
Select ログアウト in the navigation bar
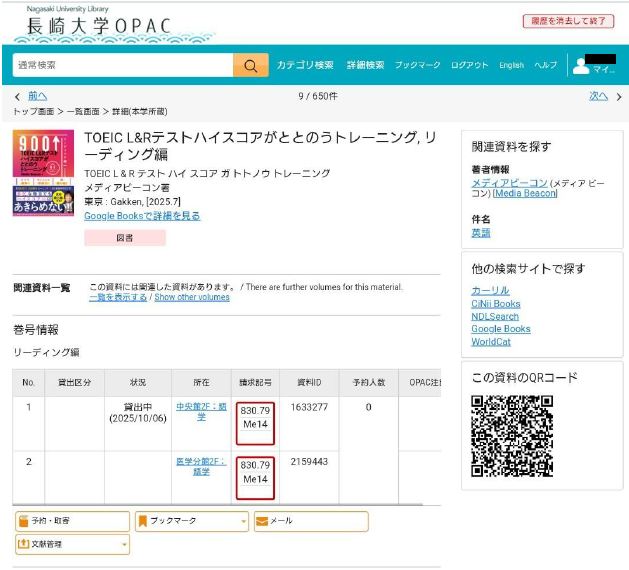(x=469, y=65)
